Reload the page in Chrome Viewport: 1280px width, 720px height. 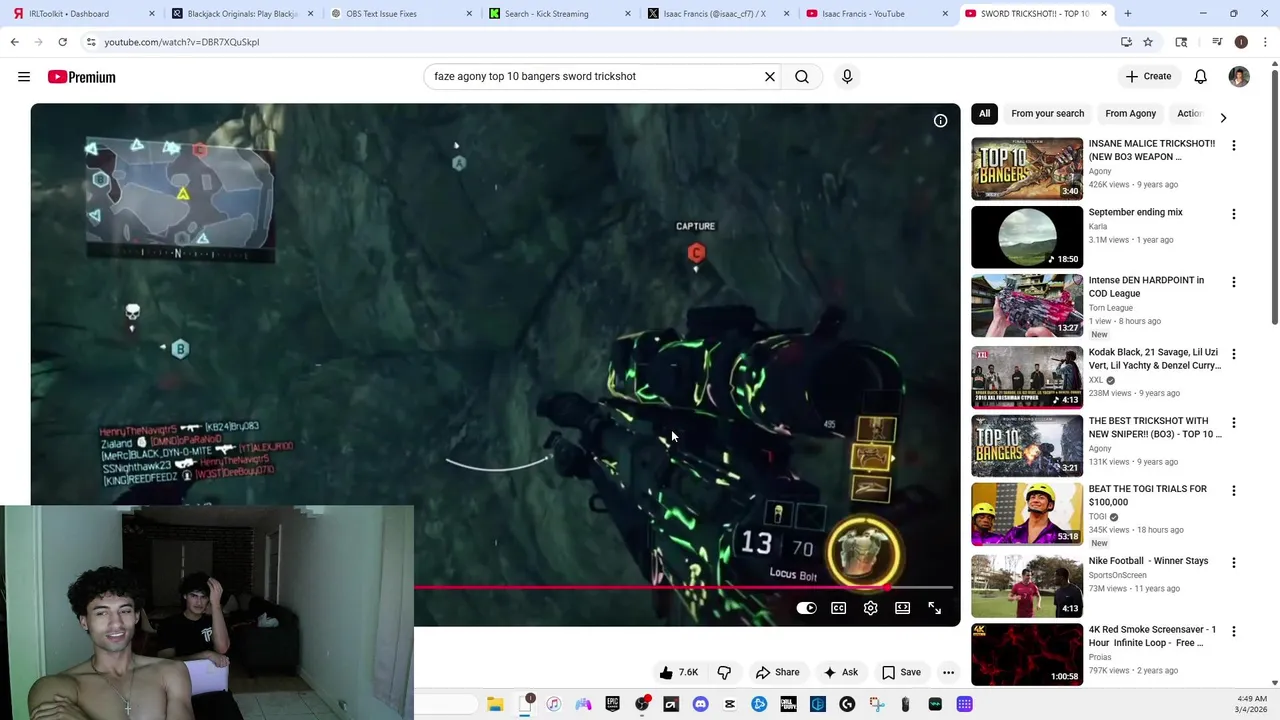[x=62, y=42]
